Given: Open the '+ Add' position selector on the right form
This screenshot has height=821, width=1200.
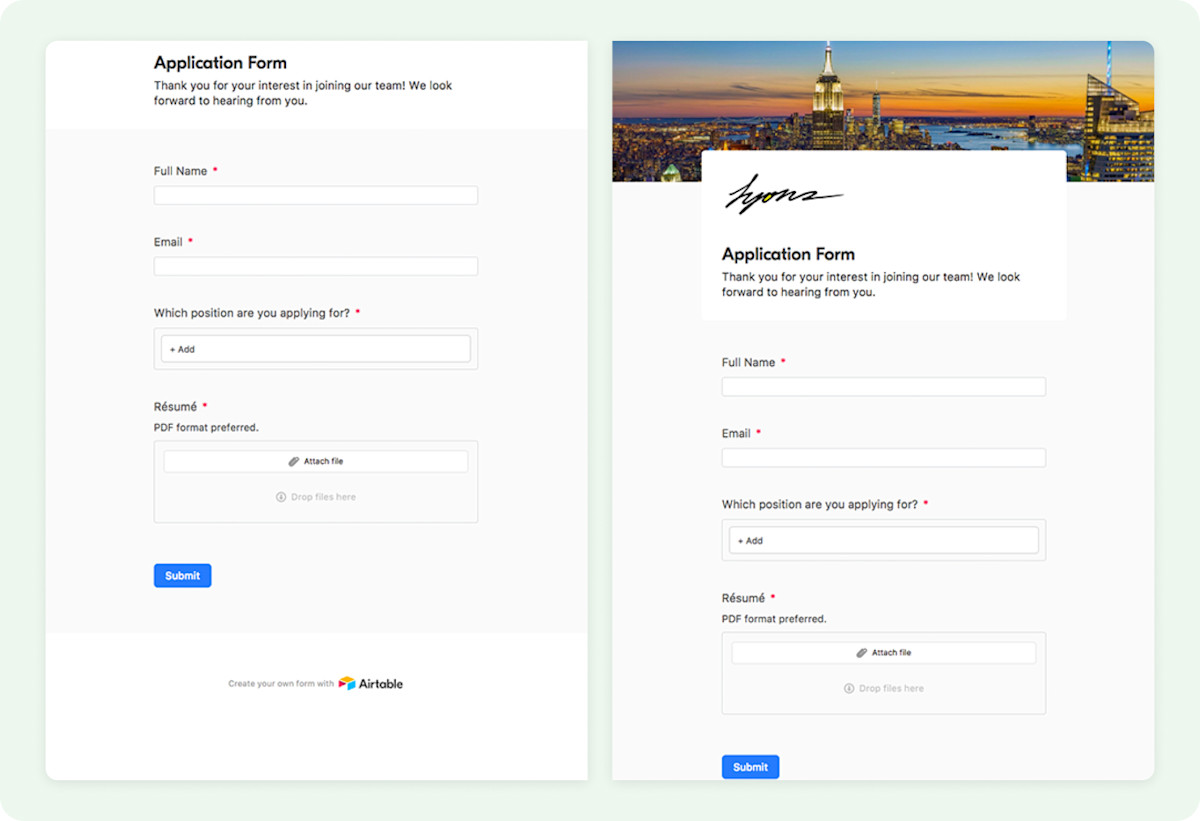Looking at the screenshot, I should pyautogui.click(x=883, y=539).
